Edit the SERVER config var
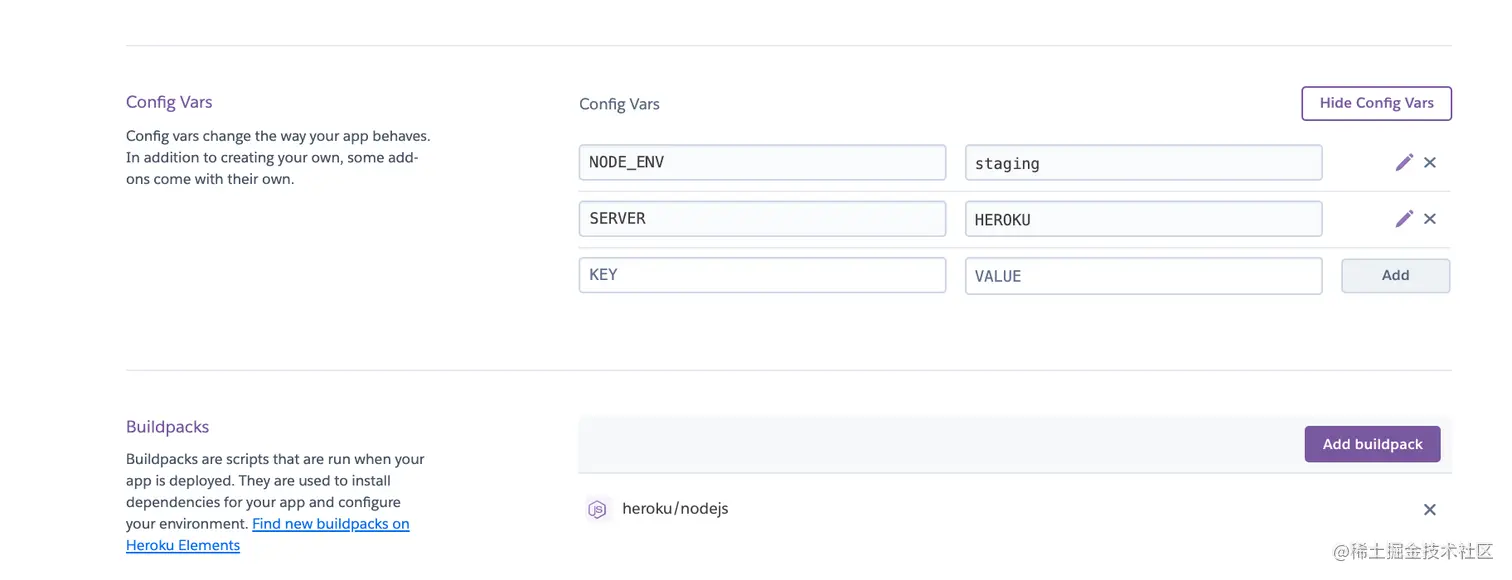 1404,218
